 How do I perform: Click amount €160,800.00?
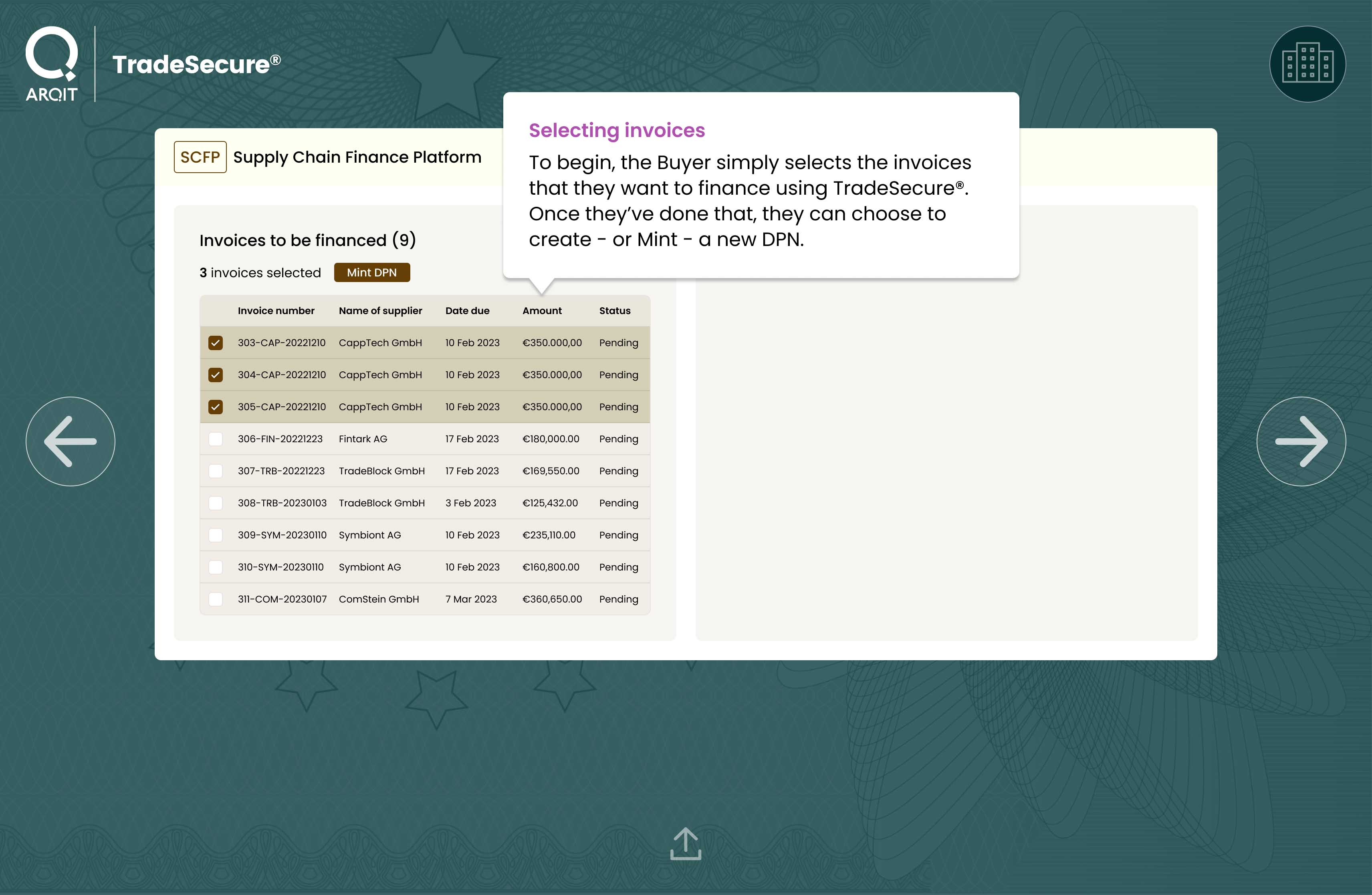click(x=551, y=567)
